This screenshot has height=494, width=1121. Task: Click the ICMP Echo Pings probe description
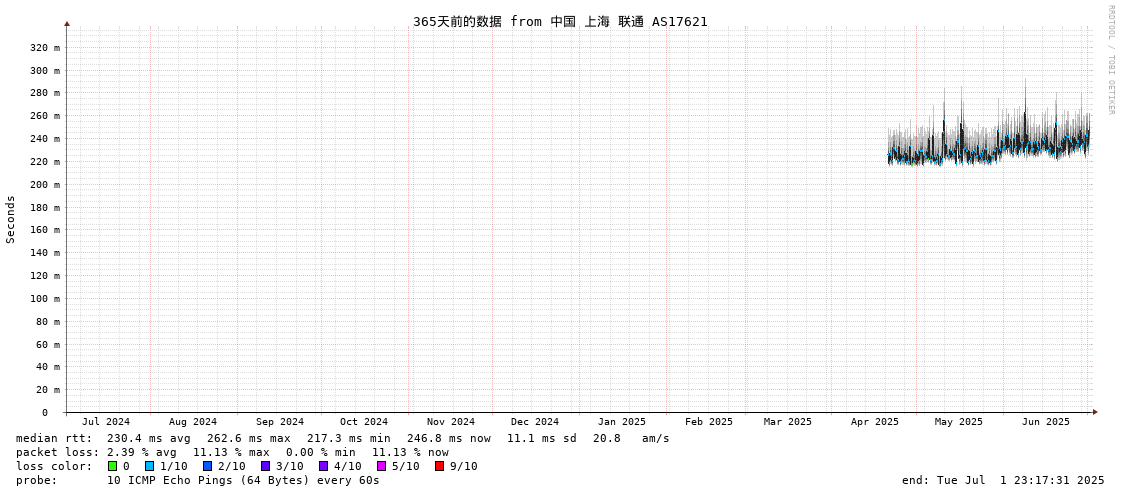click(x=243, y=480)
